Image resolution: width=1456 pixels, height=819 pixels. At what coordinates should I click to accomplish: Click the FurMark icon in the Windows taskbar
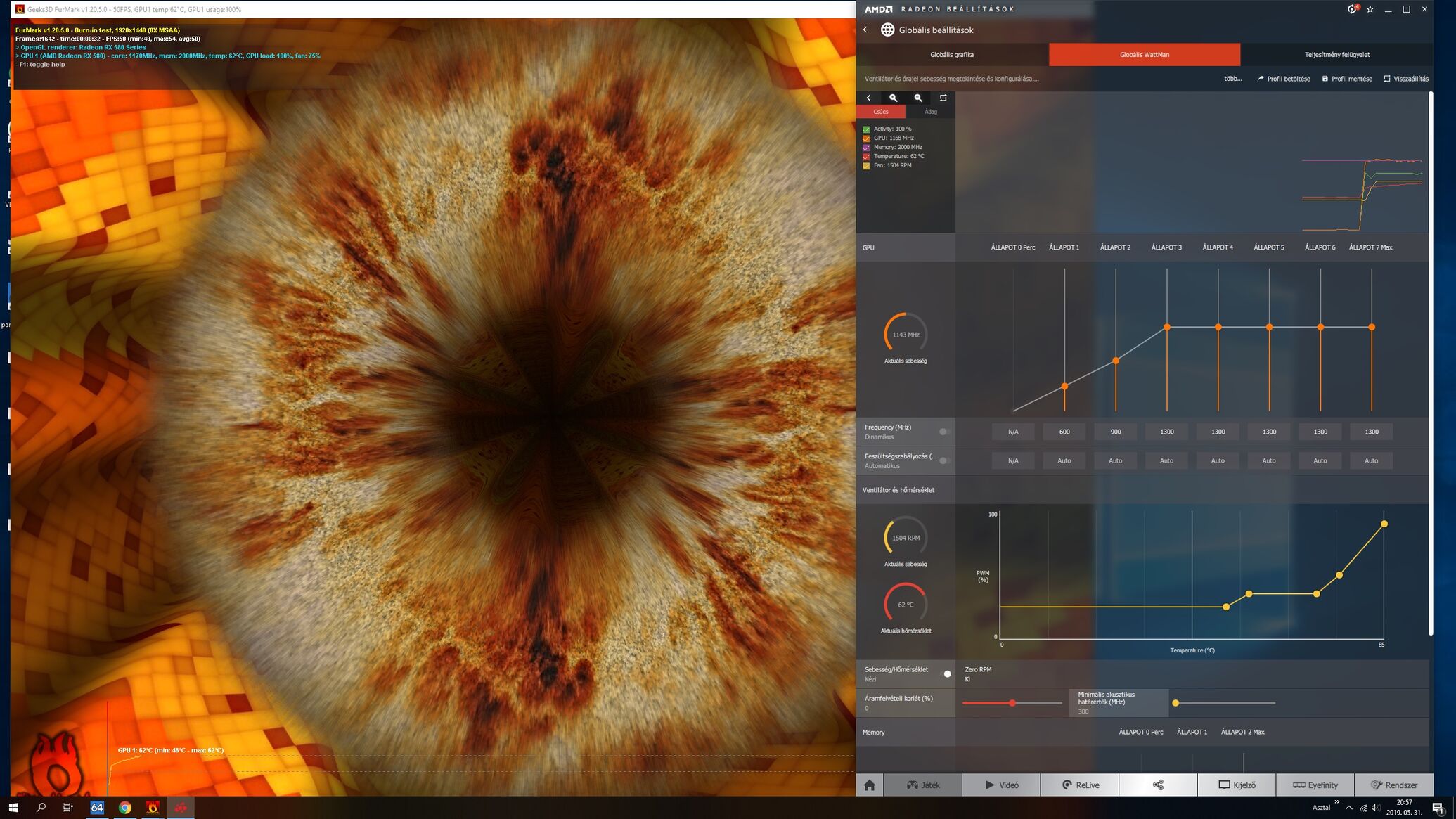(153, 808)
